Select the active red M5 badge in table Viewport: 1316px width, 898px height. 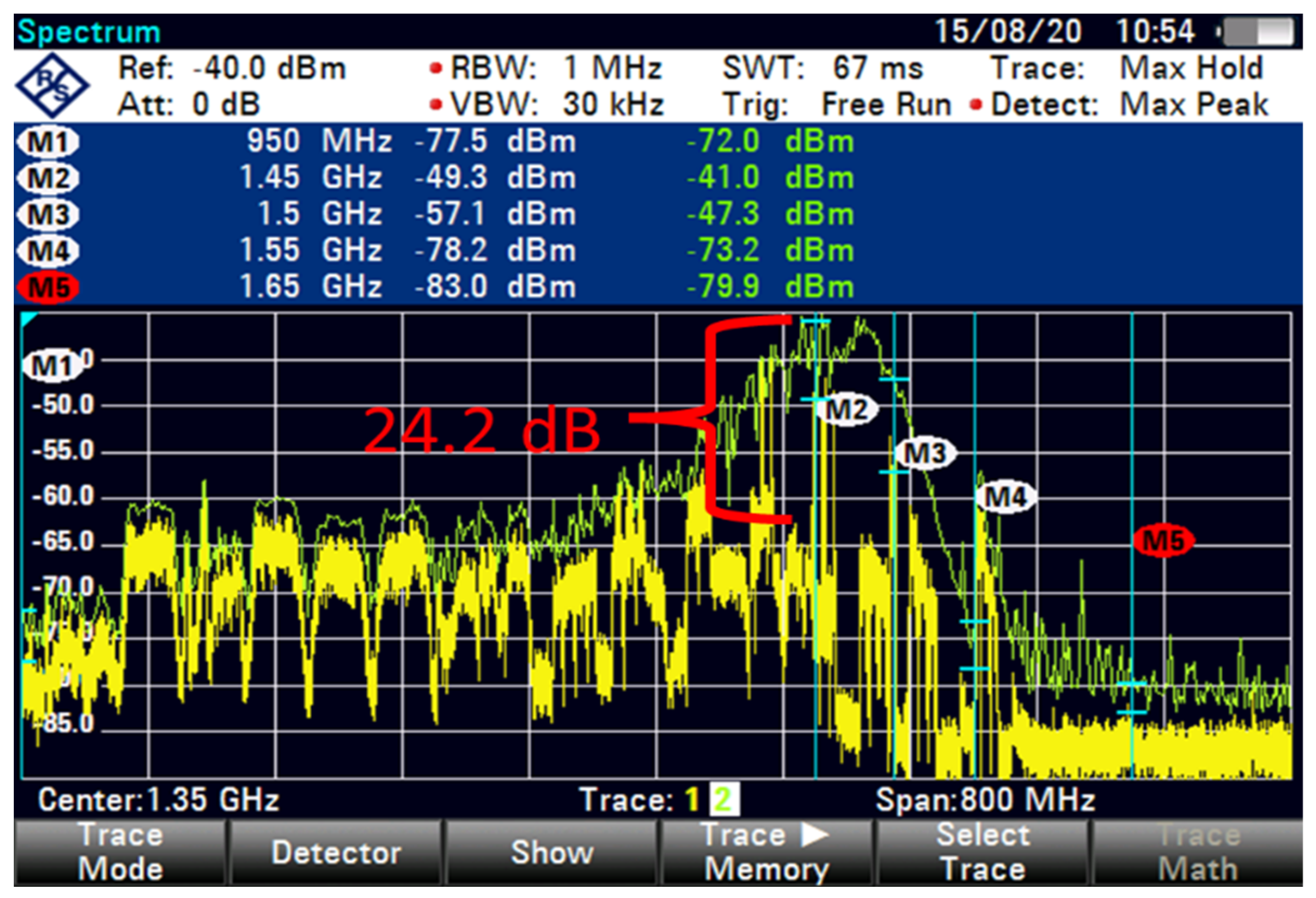pos(49,287)
